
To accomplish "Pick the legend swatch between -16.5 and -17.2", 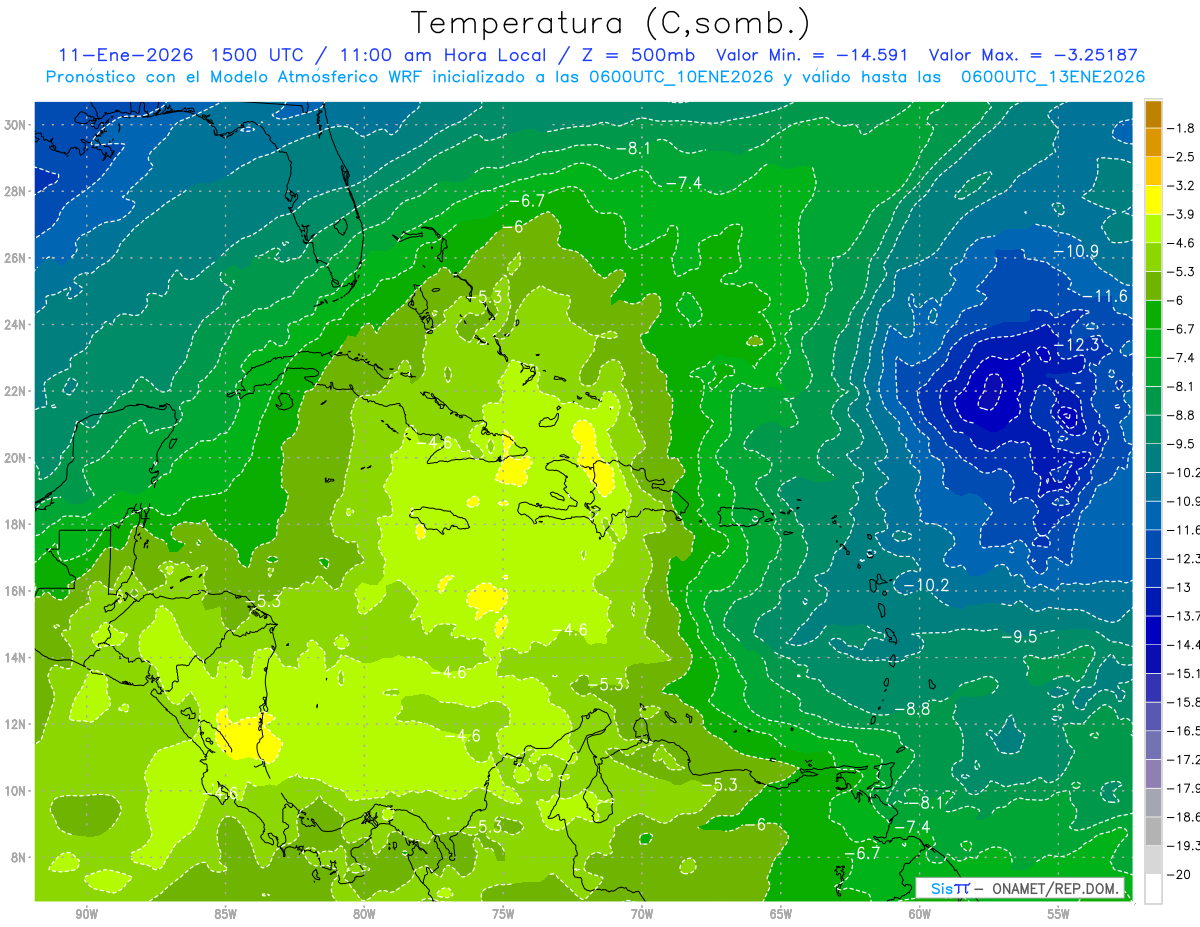I will pyautogui.click(x=1153, y=745).
